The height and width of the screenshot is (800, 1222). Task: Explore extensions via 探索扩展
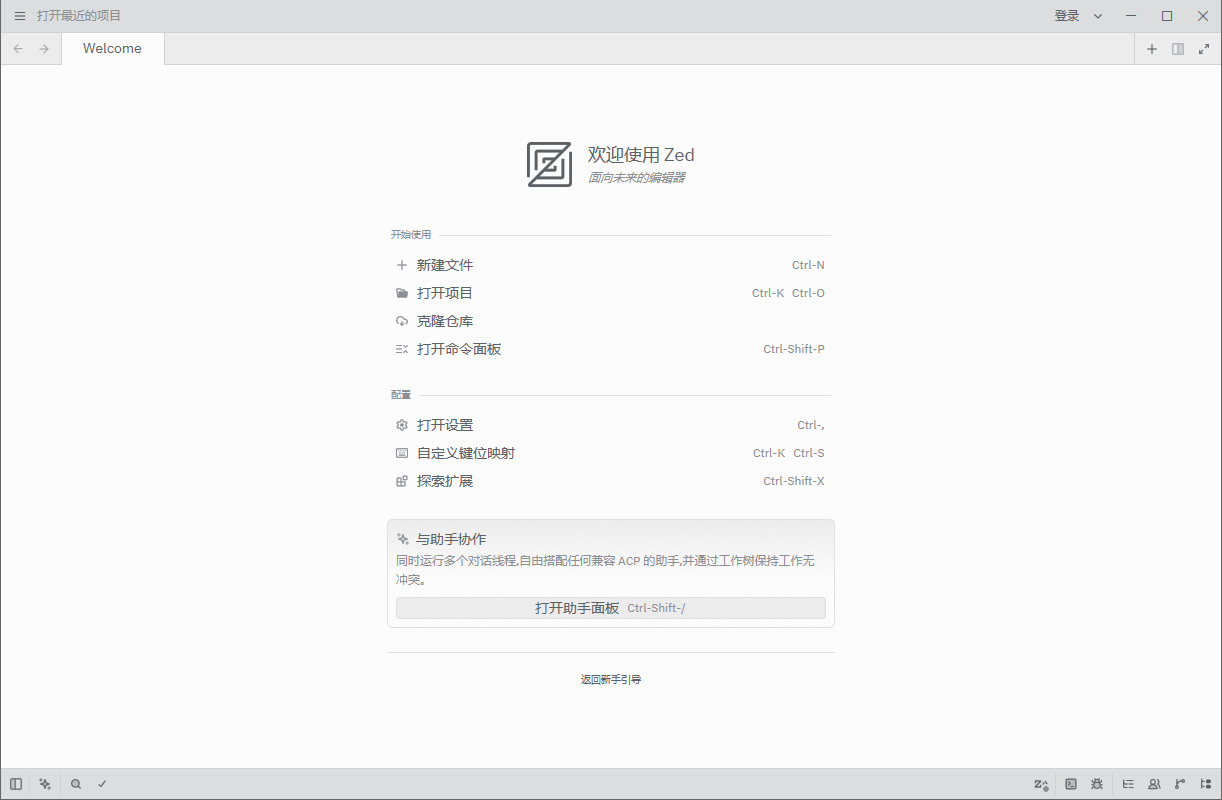click(x=610, y=481)
